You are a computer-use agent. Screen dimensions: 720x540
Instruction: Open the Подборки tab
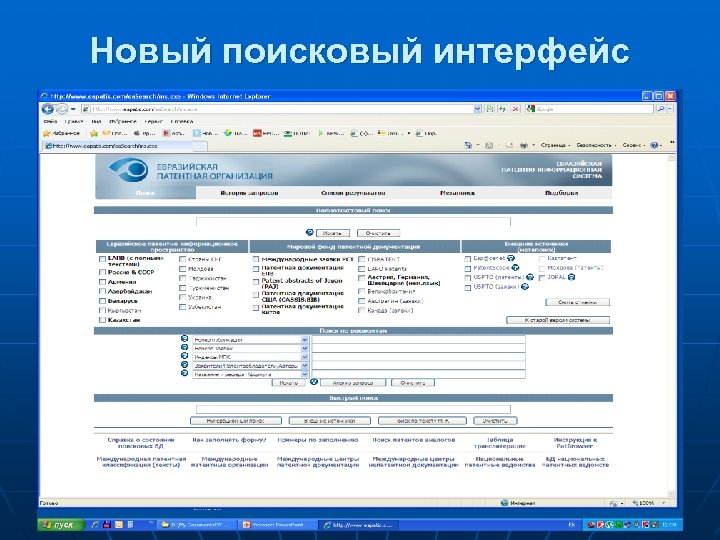pyautogui.click(x=561, y=193)
